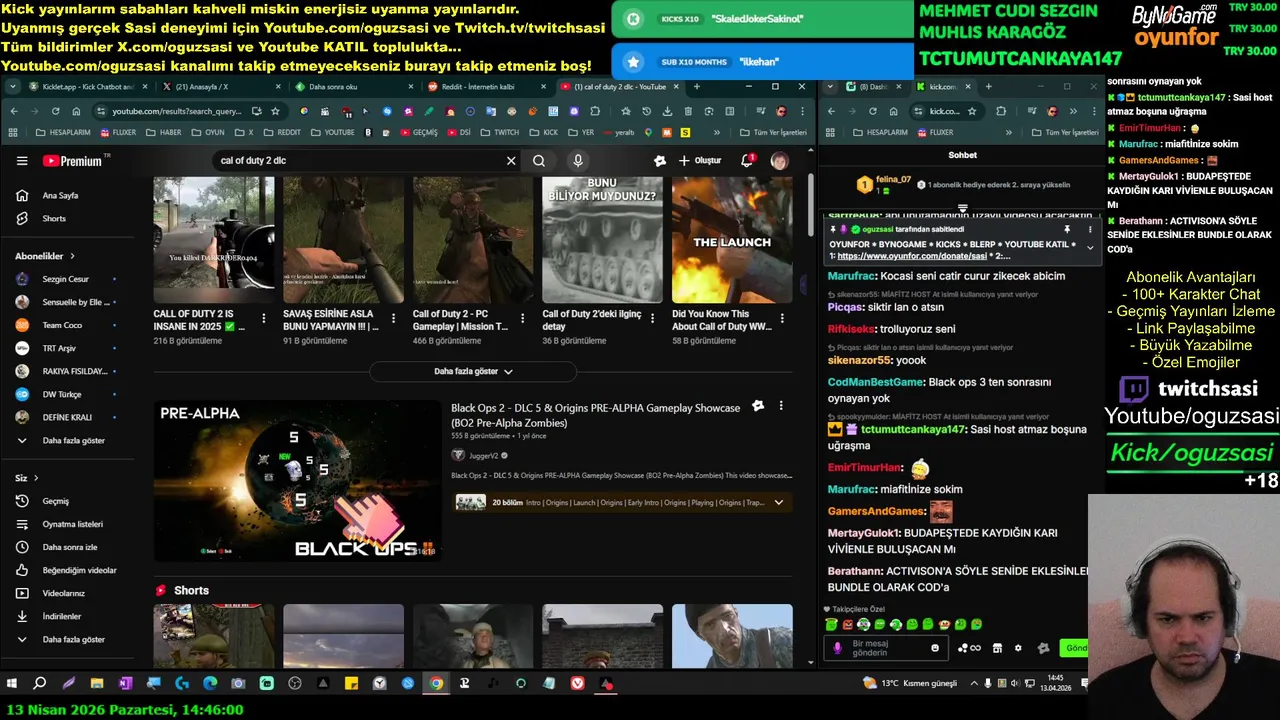1280x720 pixels.
Task: Open options menu for Call of Duty 2'deki ilginç detay
Action: click(653, 318)
